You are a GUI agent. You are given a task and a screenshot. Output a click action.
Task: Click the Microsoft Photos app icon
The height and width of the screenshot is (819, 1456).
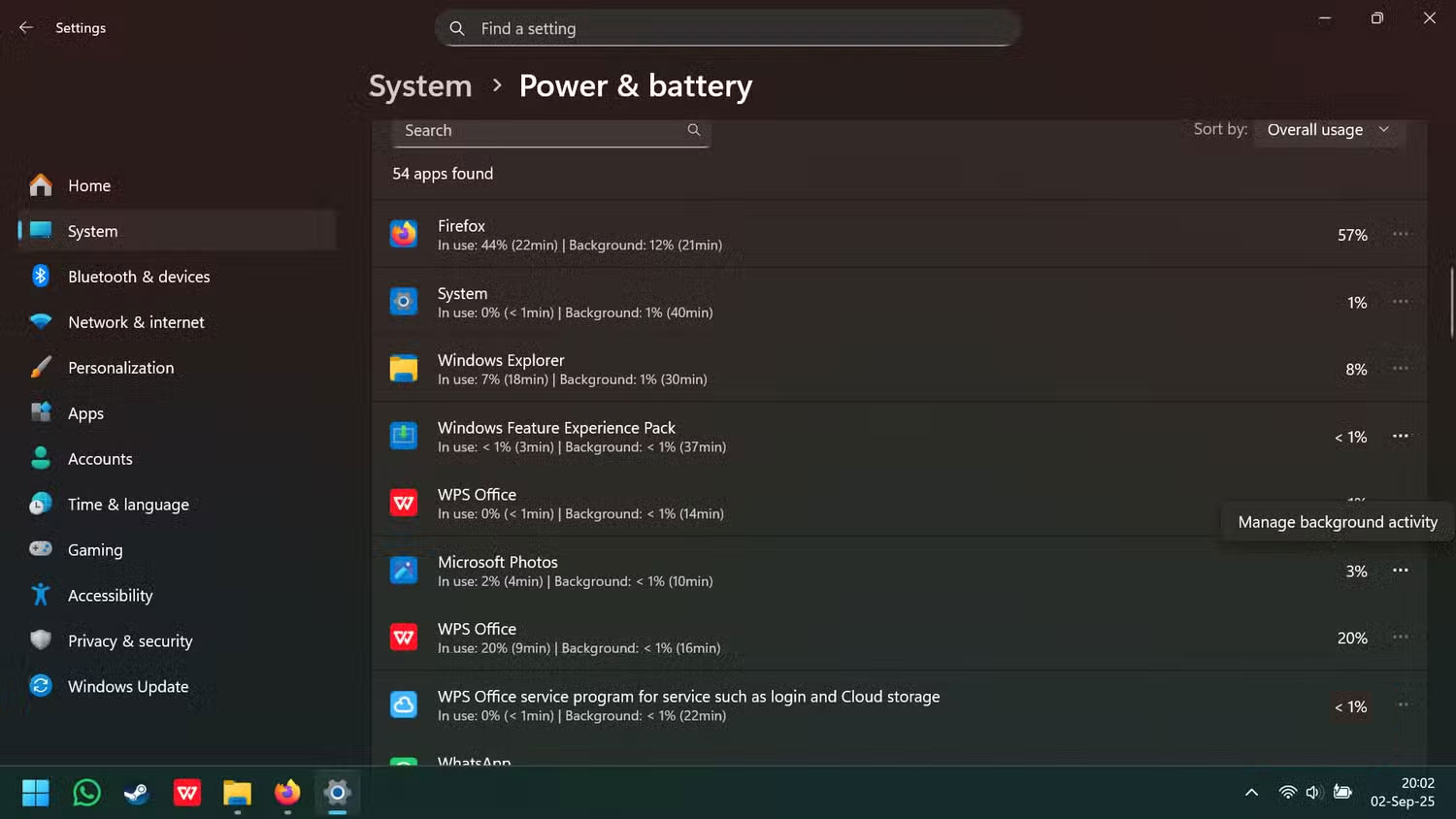tap(403, 571)
